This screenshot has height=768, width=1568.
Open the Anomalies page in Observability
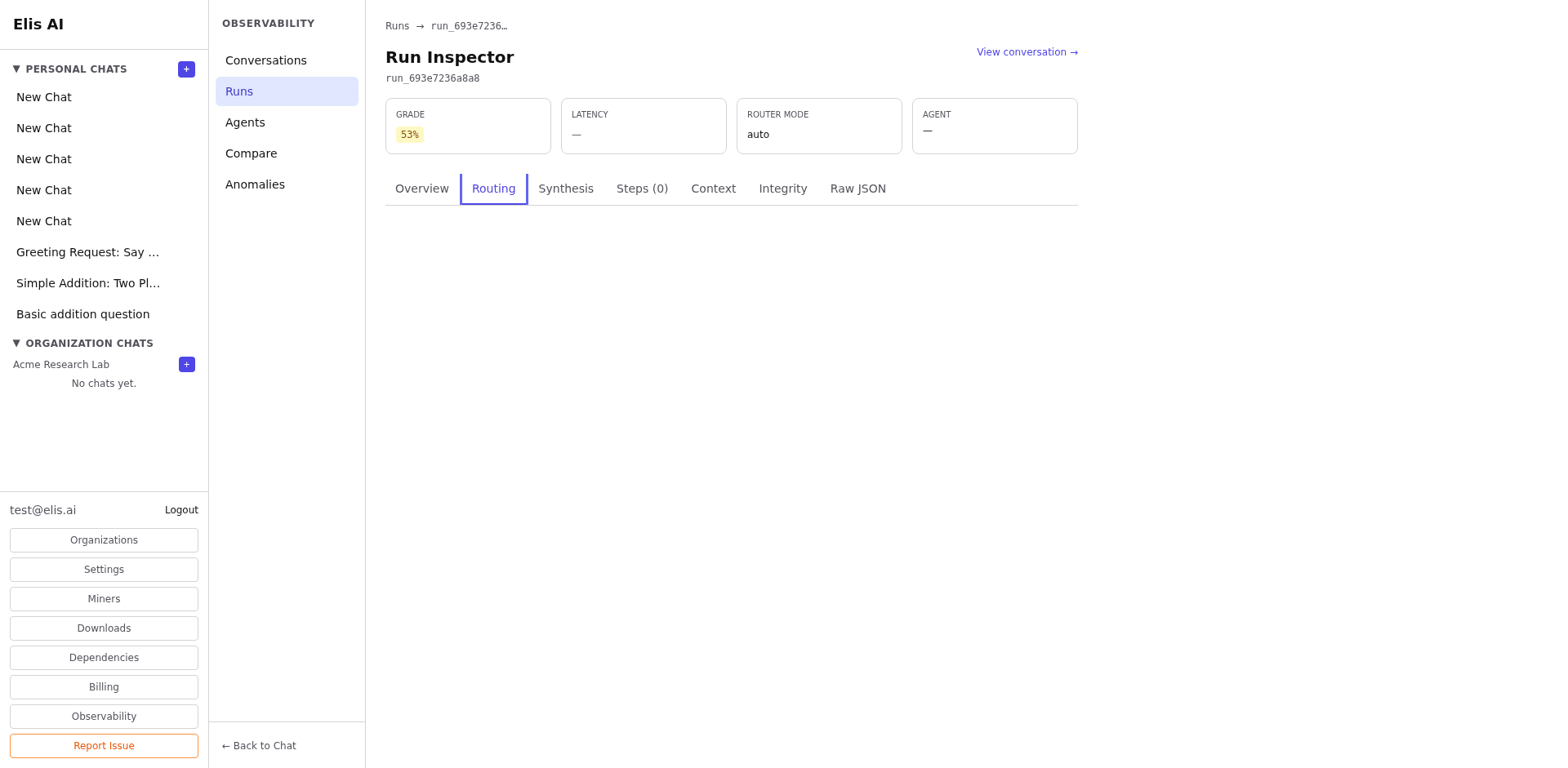pyautogui.click(x=255, y=184)
